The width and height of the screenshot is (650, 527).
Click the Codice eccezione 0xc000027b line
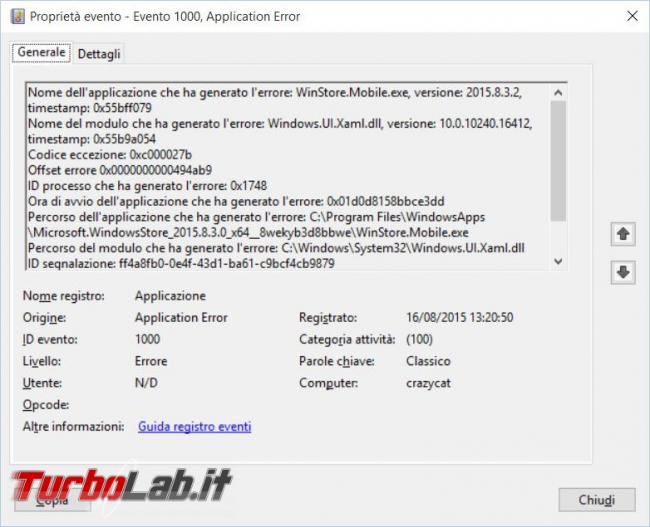(x=110, y=155)
